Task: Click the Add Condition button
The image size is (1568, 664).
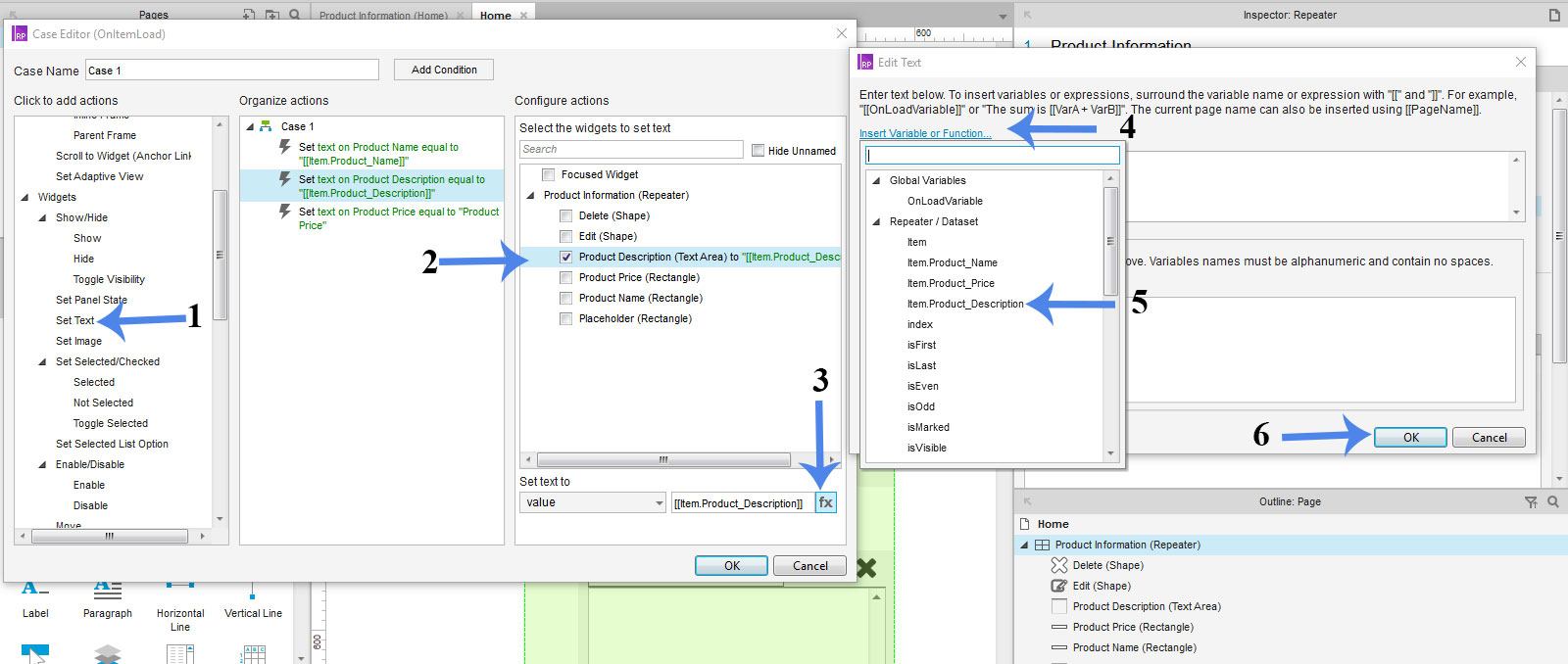Action: coord(444,70)
